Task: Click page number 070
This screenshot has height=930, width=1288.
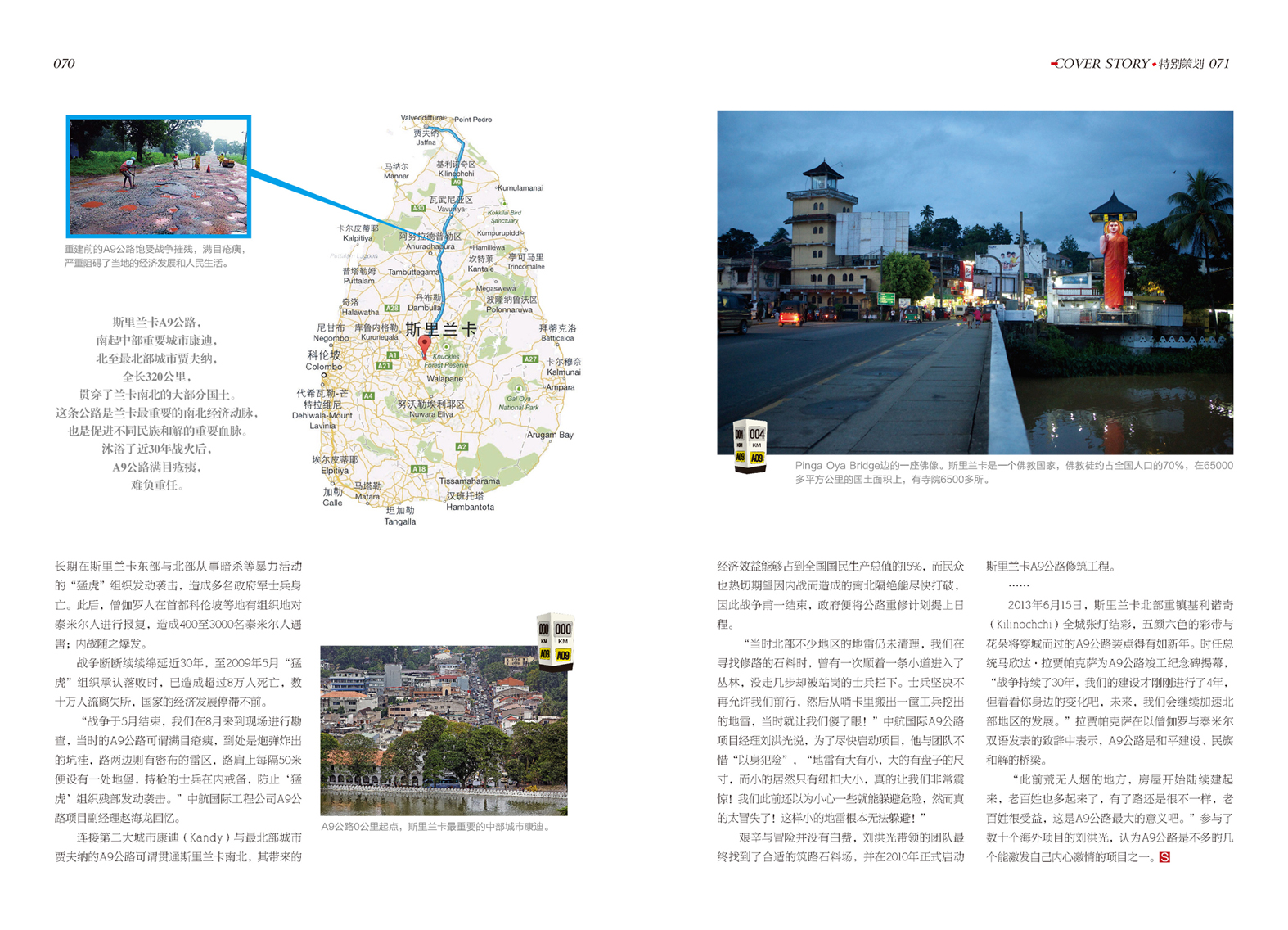Action: 64,63
